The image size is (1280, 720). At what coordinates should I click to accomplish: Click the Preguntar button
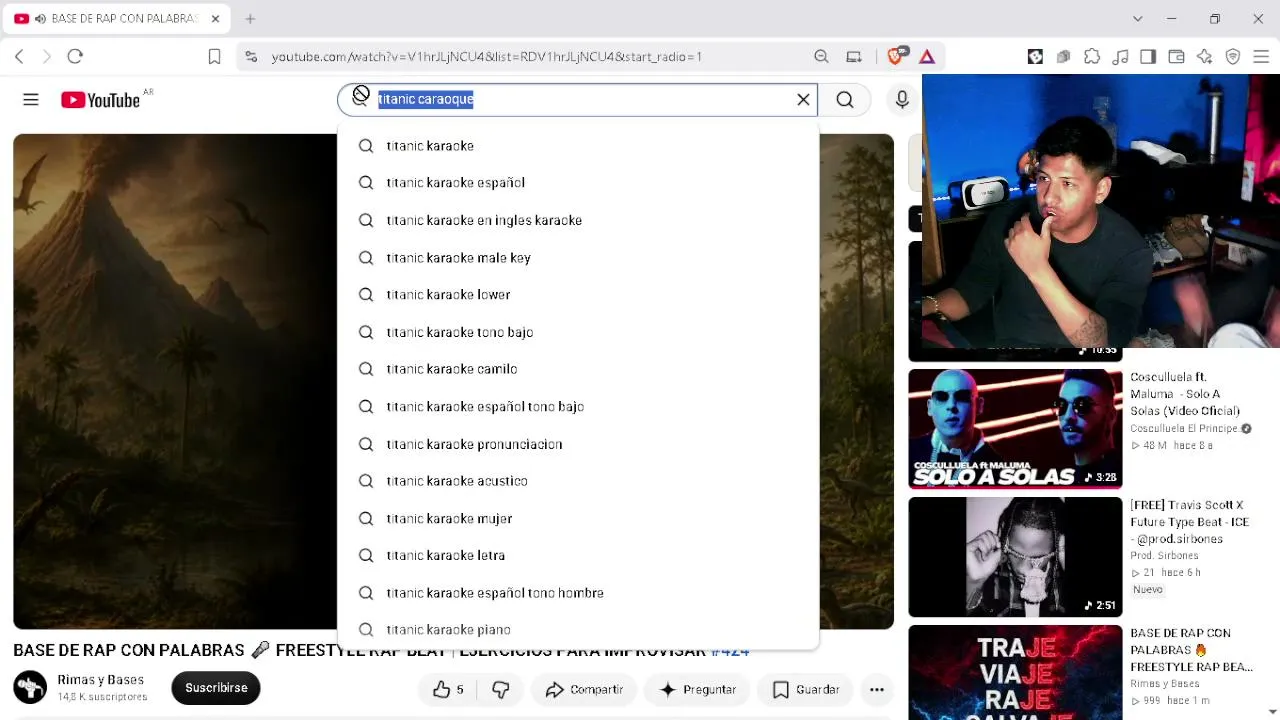click(x=698, y=689)
